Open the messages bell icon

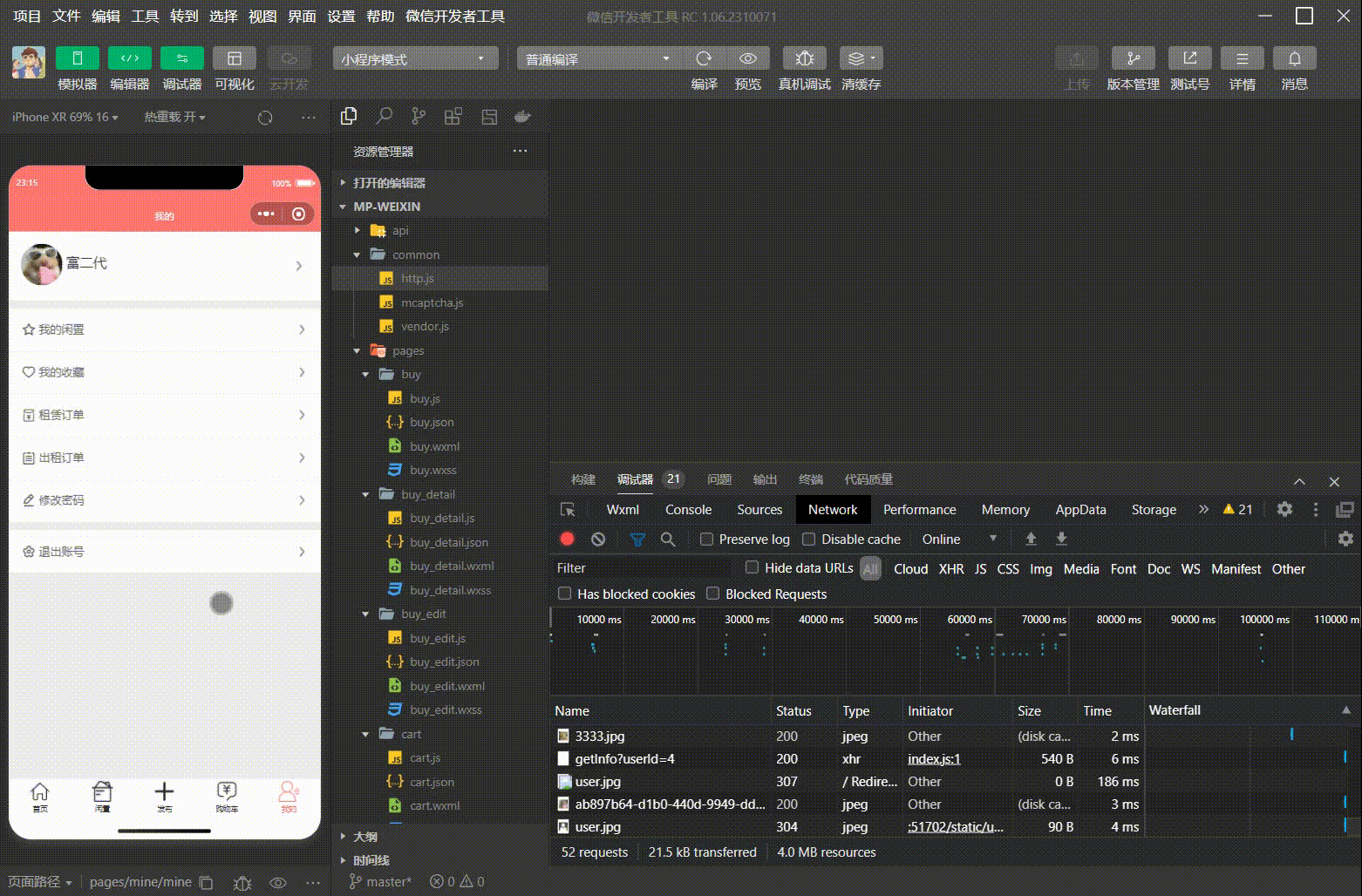coord(1294,58)
